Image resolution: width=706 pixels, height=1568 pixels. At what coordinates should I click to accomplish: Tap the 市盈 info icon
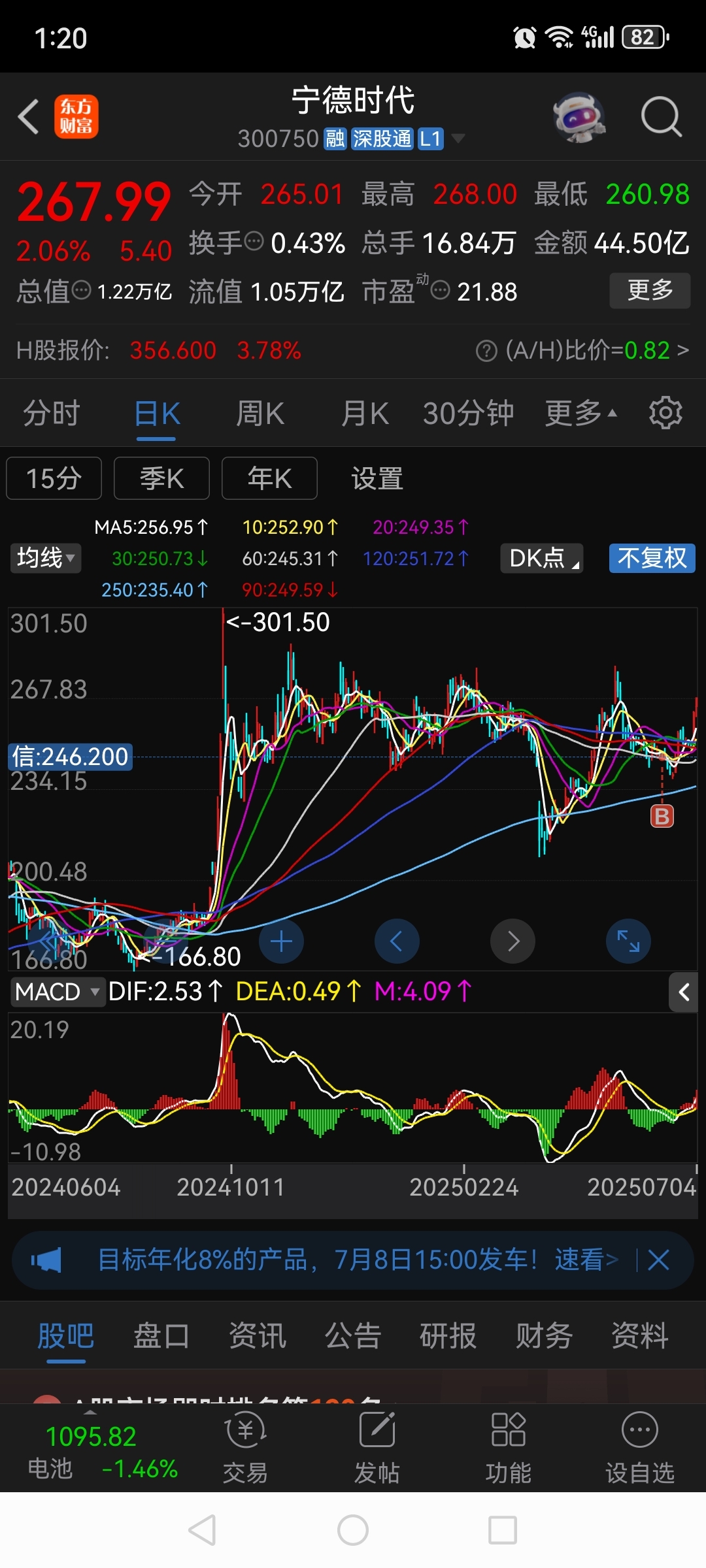click(441, 290)
